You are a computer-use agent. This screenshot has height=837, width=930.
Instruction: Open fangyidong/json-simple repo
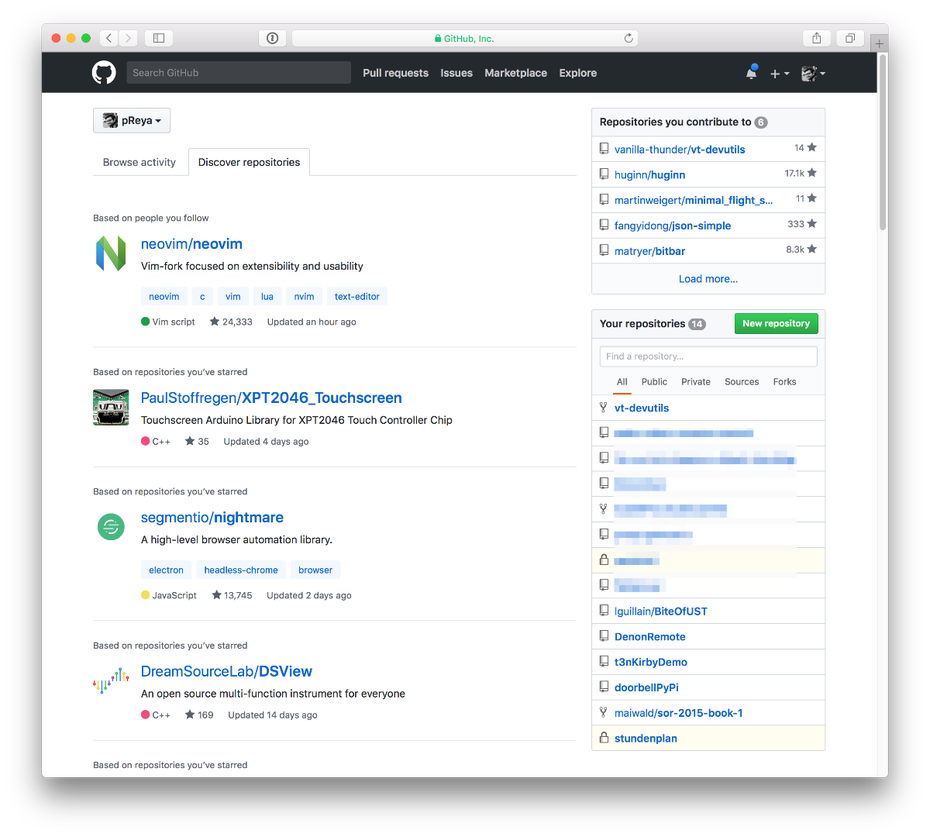point(673,226)
